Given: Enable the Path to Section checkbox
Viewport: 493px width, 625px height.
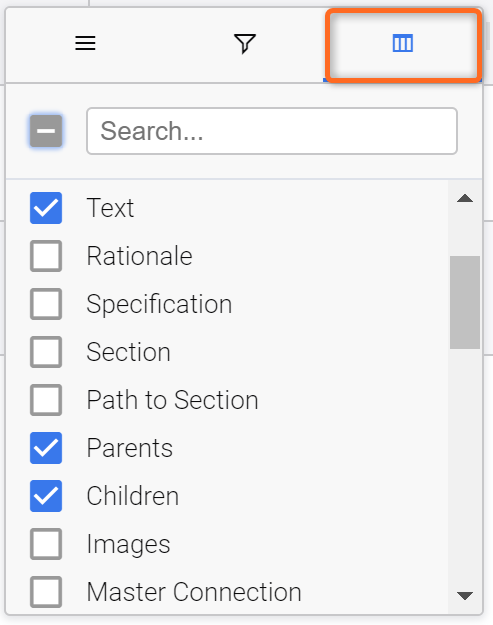Looking at the screenshot, I should click(x=46, y=400).
